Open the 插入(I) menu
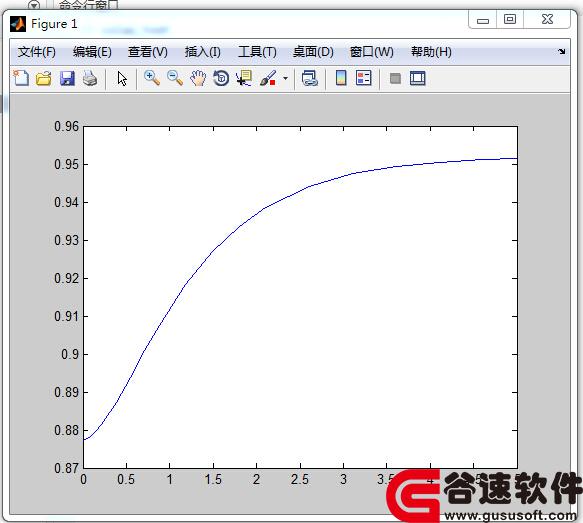The height and width of the screenshot is (523, 583). [203, 52]
